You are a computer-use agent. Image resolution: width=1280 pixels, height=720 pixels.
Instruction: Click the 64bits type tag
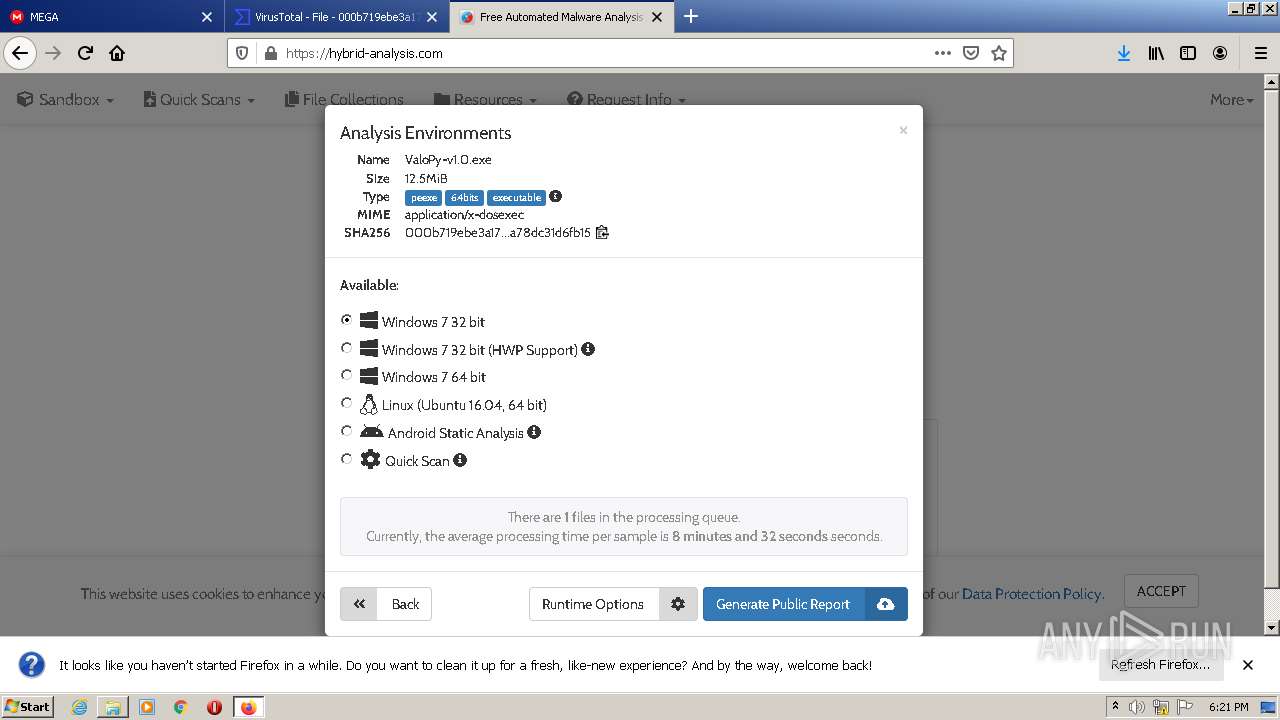(x=464, y=198)
